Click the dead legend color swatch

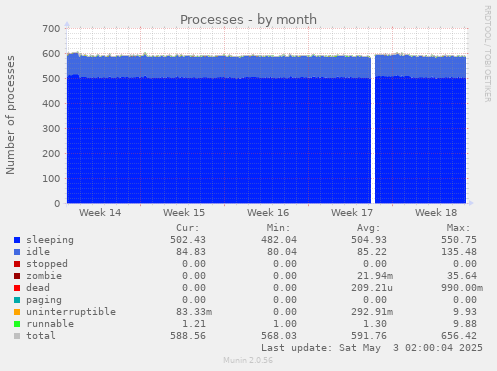click(17, 288)
